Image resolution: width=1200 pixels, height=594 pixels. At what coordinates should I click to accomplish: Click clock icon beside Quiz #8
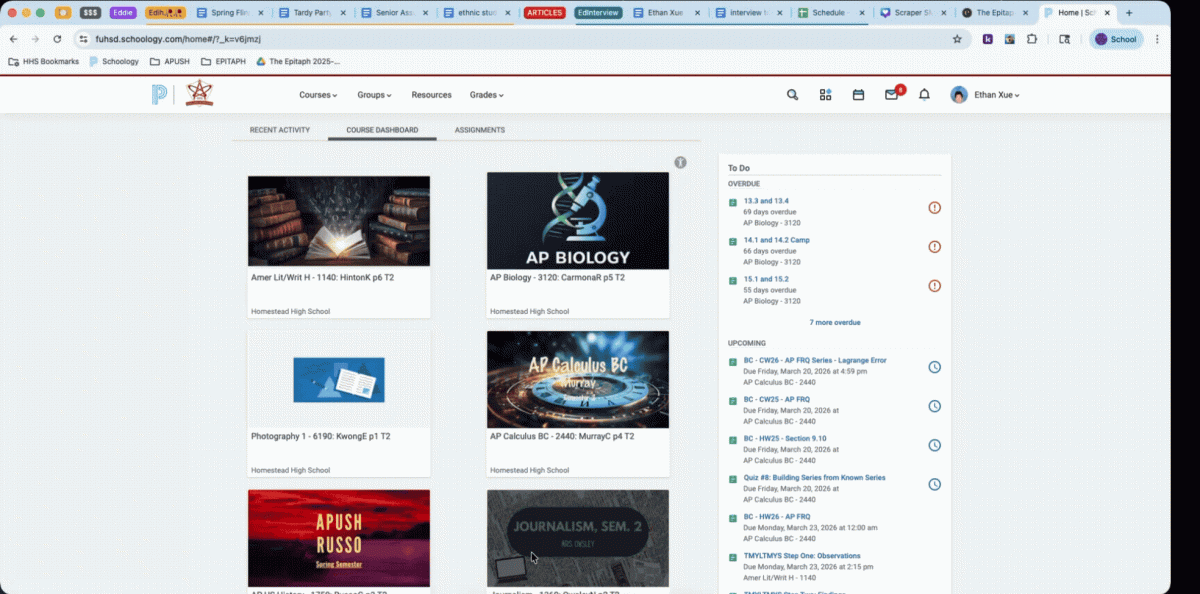click(x=935, y=484)
